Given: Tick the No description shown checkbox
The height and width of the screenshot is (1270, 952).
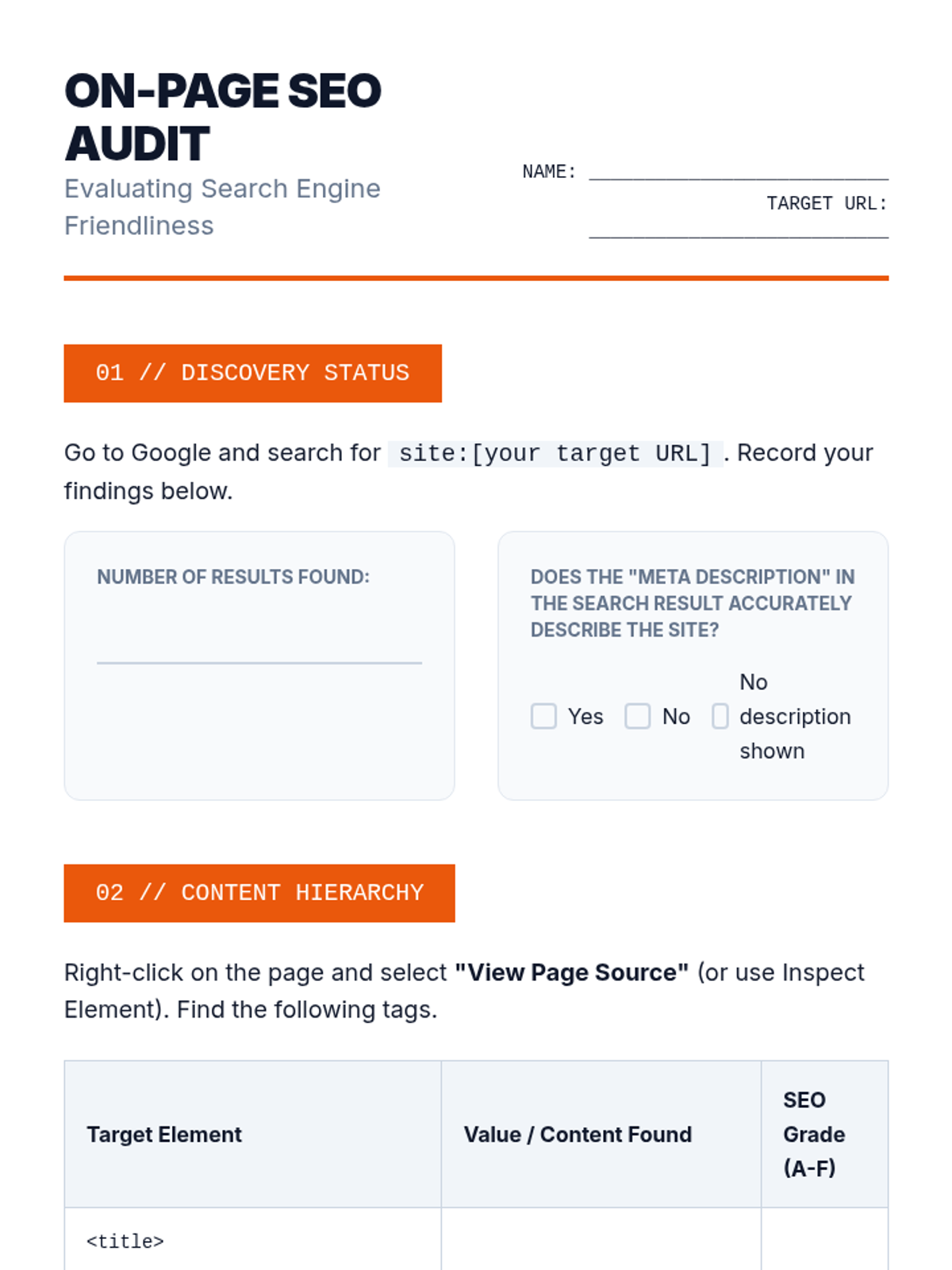Looking at the screenshot, I should [720, 716].
